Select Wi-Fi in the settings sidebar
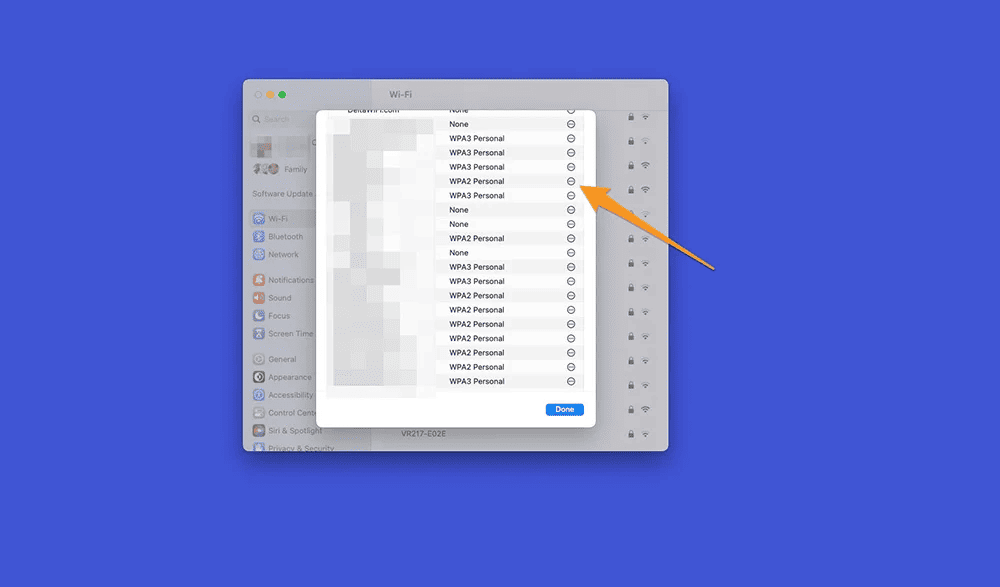This screenshot has height=587, width=1000. [277, 219]
